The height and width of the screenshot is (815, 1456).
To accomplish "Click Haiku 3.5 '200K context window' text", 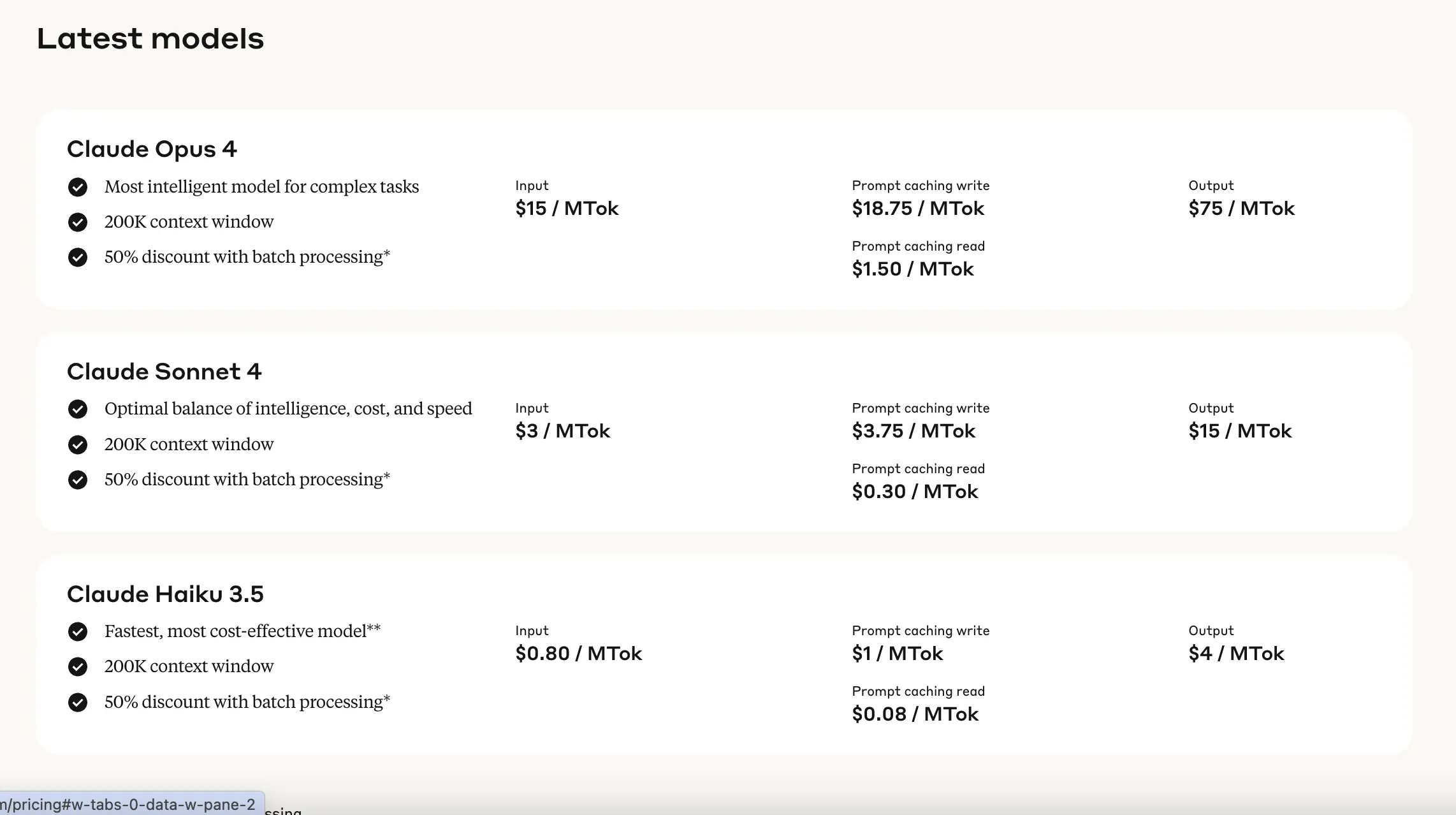I will coord(189,666).
